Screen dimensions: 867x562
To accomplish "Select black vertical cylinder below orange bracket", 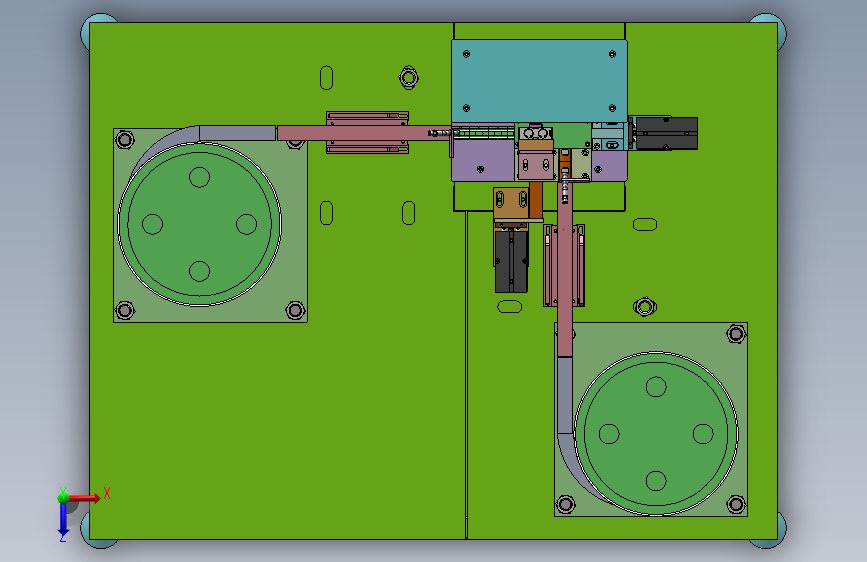I will coord(511,261).
